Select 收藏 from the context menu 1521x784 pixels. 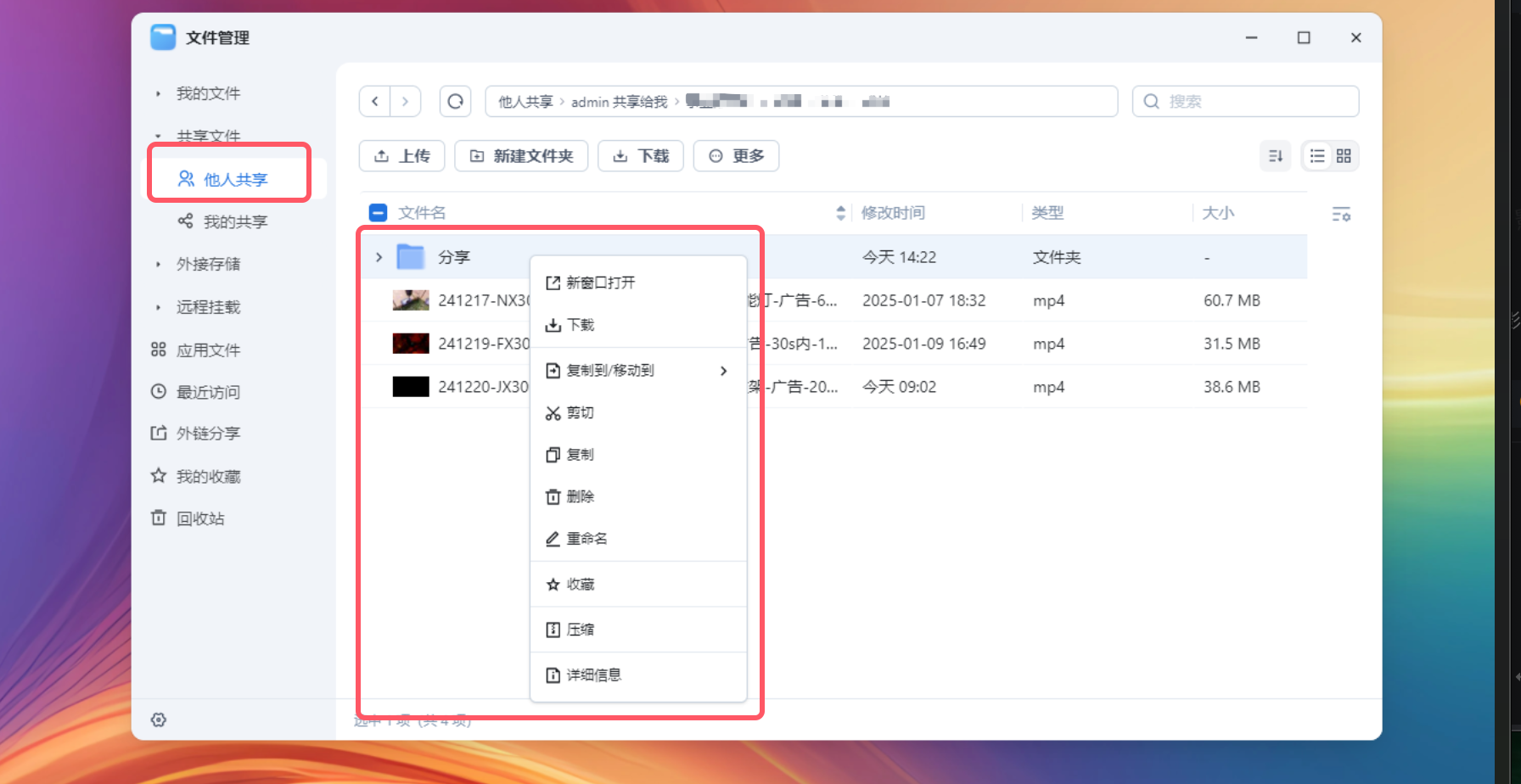638,585
